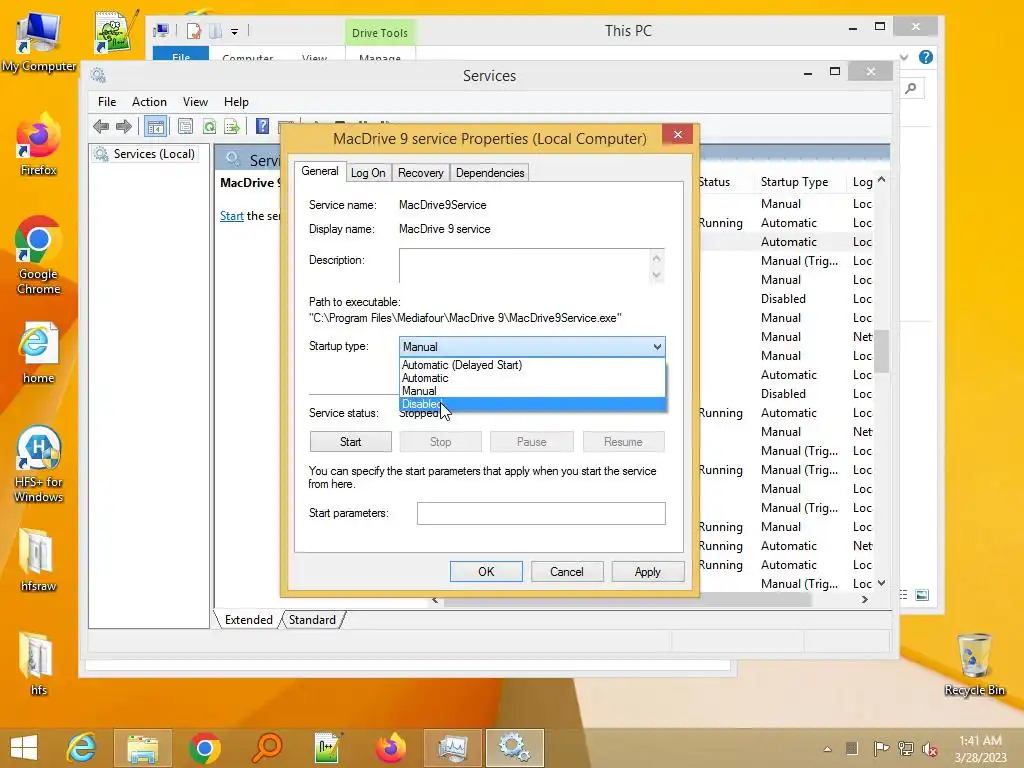Screen dimensions: 1024x768
Task: Click the taskbar clock showing 1:41 AM
Action: point(980,748)
